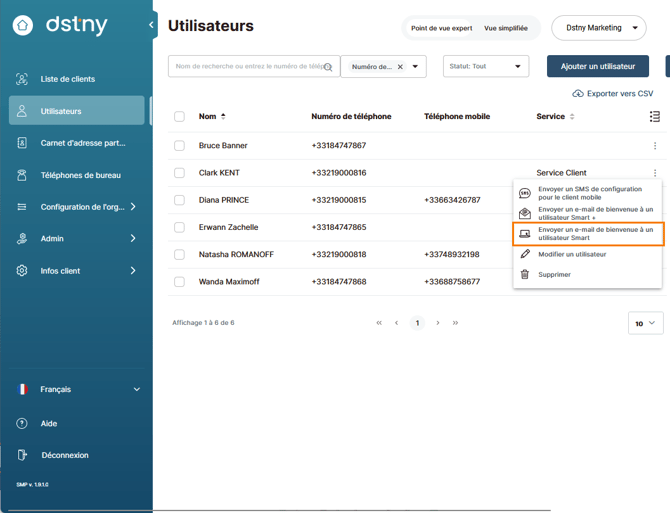This screenshot has height=513, width=670.
Task: Click the Ajouter un utilisateur button
Action: tap(598, 66)
